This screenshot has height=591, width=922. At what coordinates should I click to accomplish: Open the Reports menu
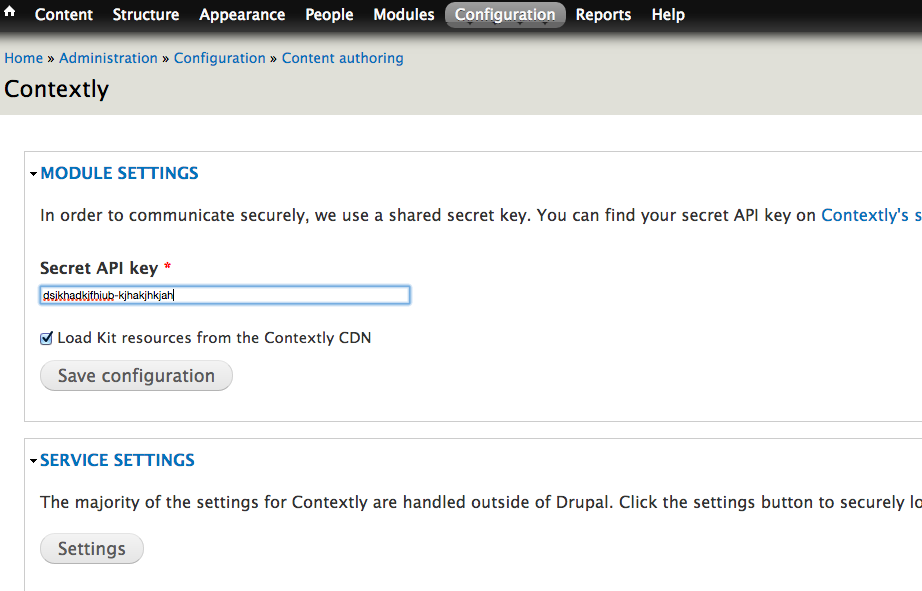(603, 15)
